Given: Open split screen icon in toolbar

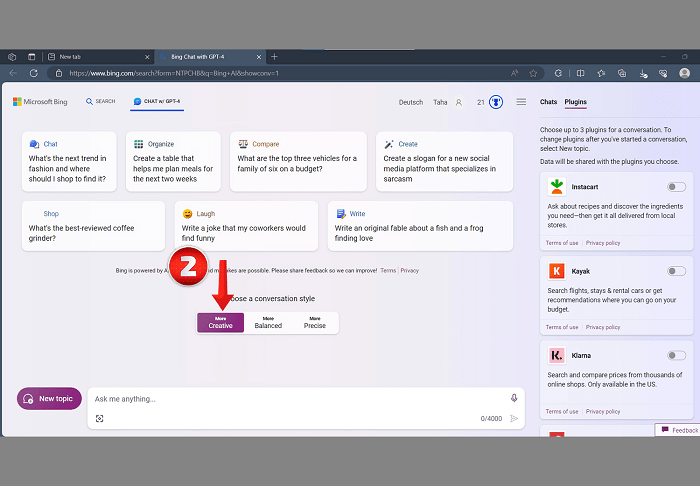Looking at the screenshot, I should tap(580, 73).
